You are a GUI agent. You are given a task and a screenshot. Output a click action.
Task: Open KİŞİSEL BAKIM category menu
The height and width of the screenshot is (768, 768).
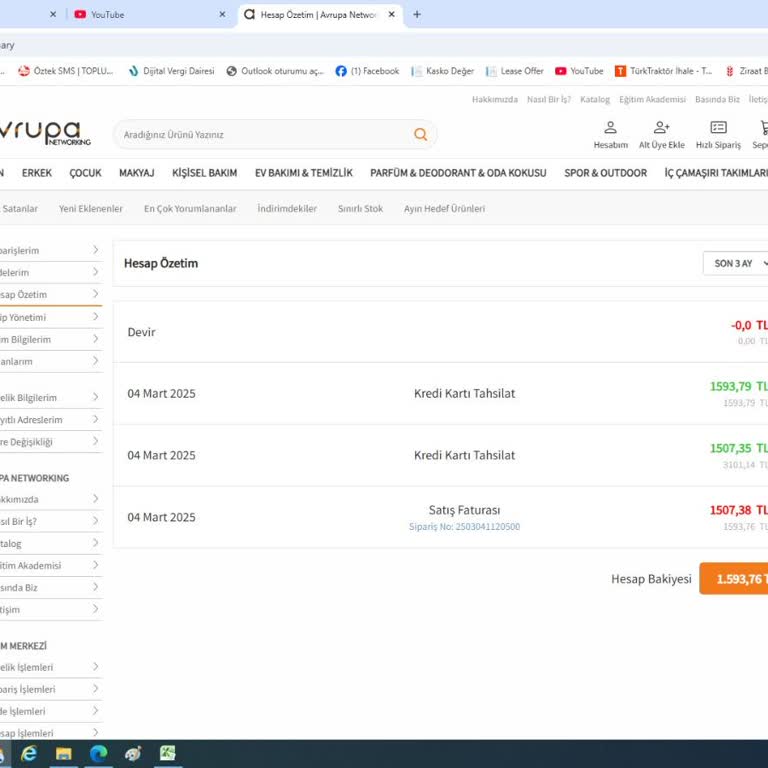click(205, 173)
